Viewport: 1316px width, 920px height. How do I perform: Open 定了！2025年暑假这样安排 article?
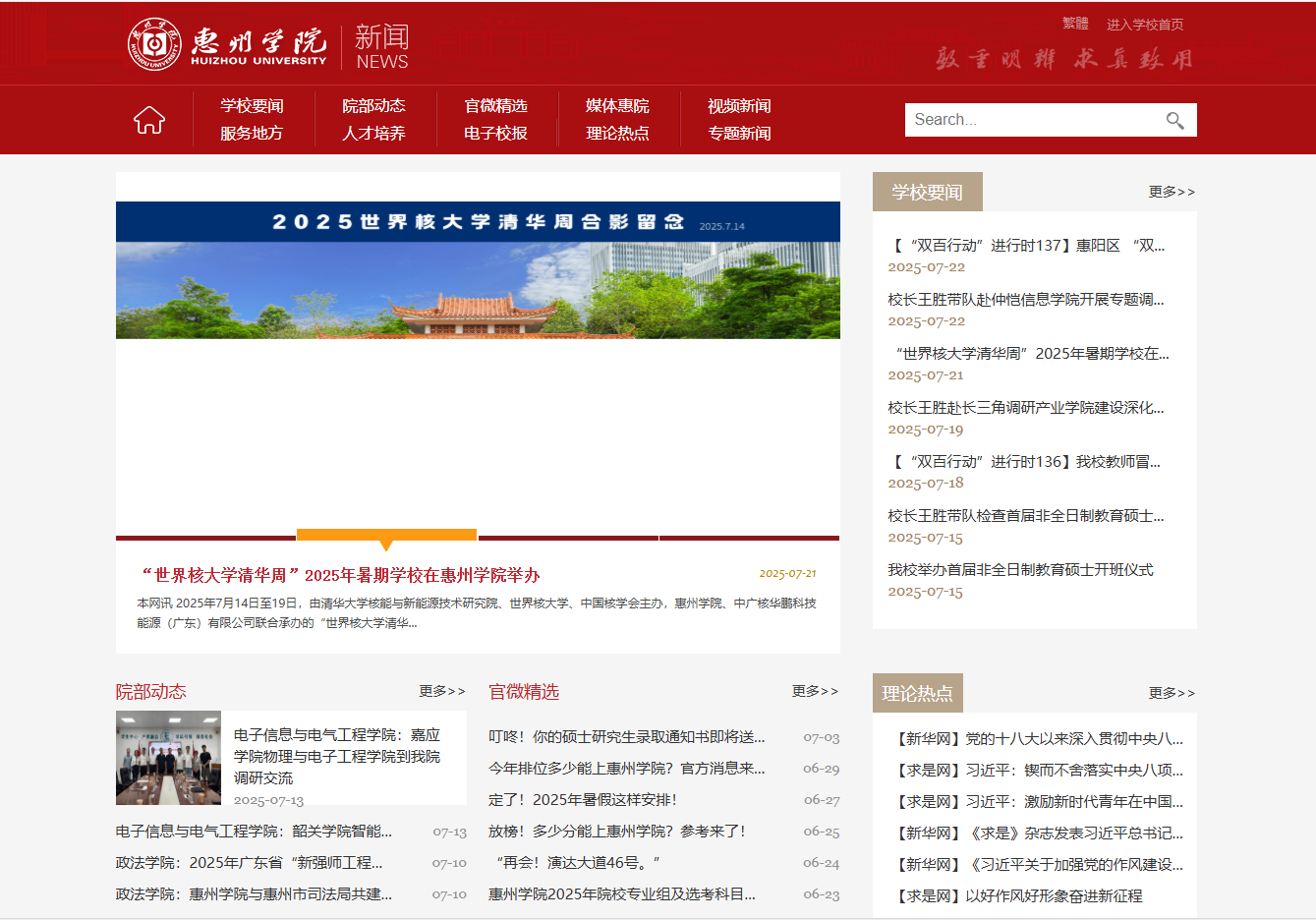(x=583, y=800)
